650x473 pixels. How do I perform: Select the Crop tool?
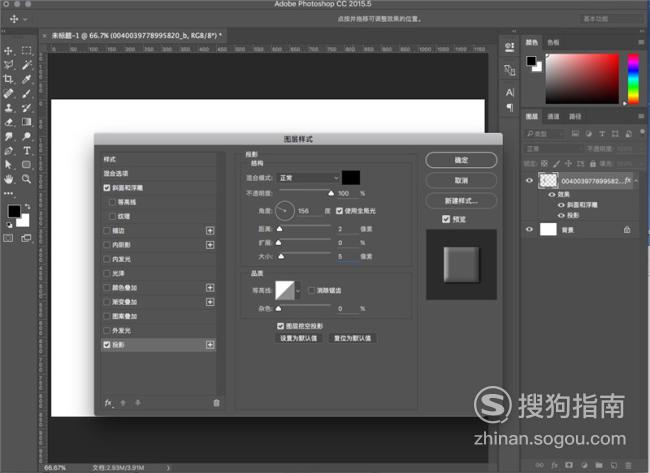pyautogui.click(x=8, y=79)
